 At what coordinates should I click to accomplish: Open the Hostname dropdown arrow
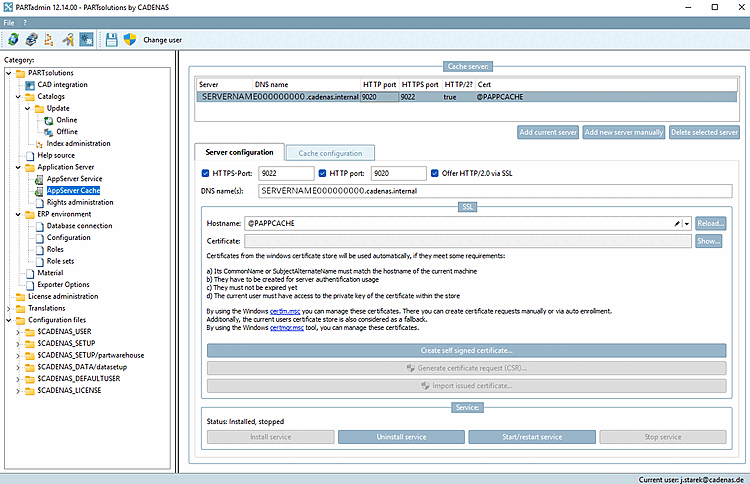pyautogui.click(x=687, y=223)
